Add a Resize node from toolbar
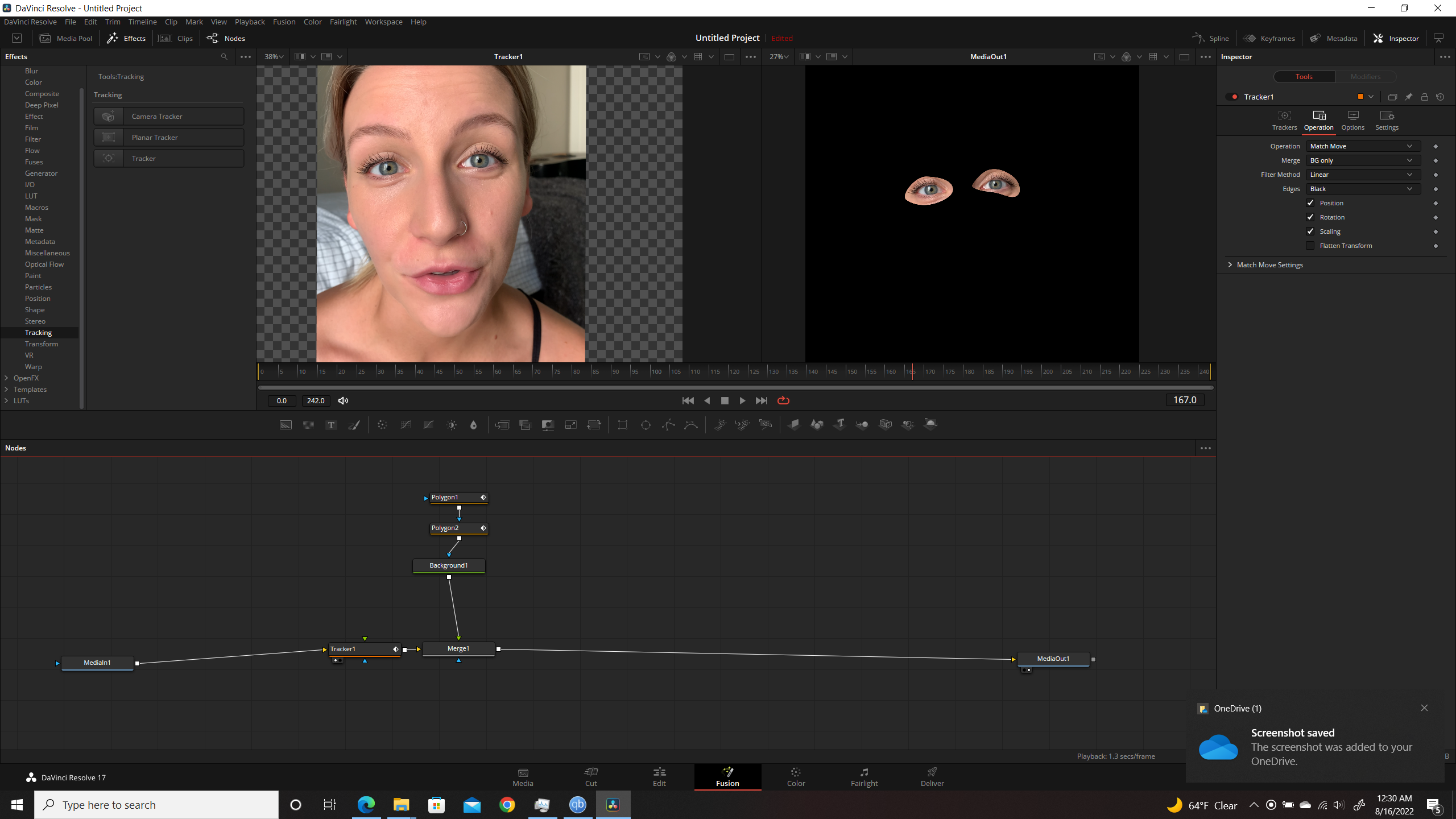The width and height of the screenshot is (1456, 819). (x=570, y=425)
